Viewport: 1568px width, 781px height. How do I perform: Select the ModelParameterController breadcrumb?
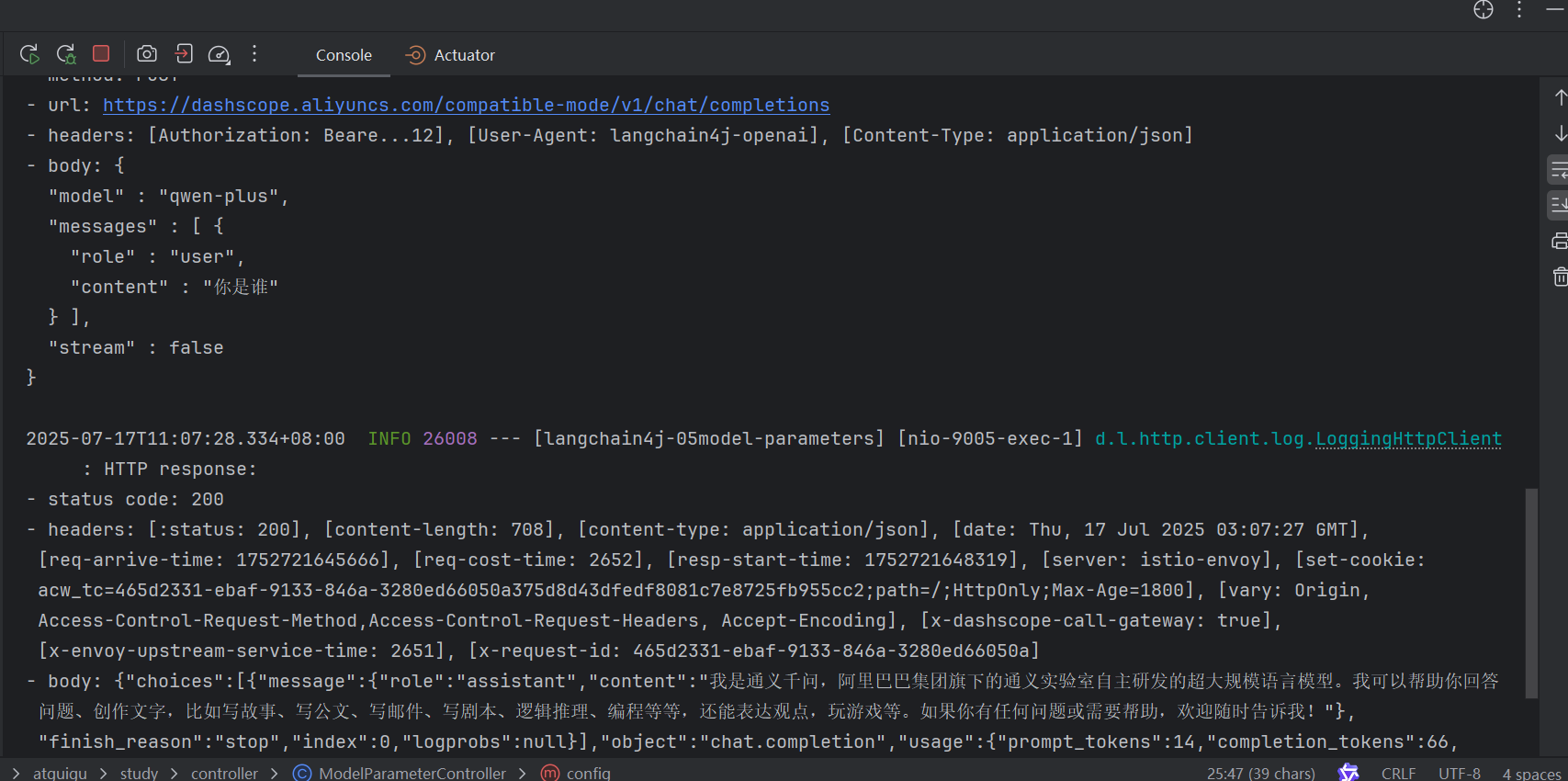pos(412,773)
